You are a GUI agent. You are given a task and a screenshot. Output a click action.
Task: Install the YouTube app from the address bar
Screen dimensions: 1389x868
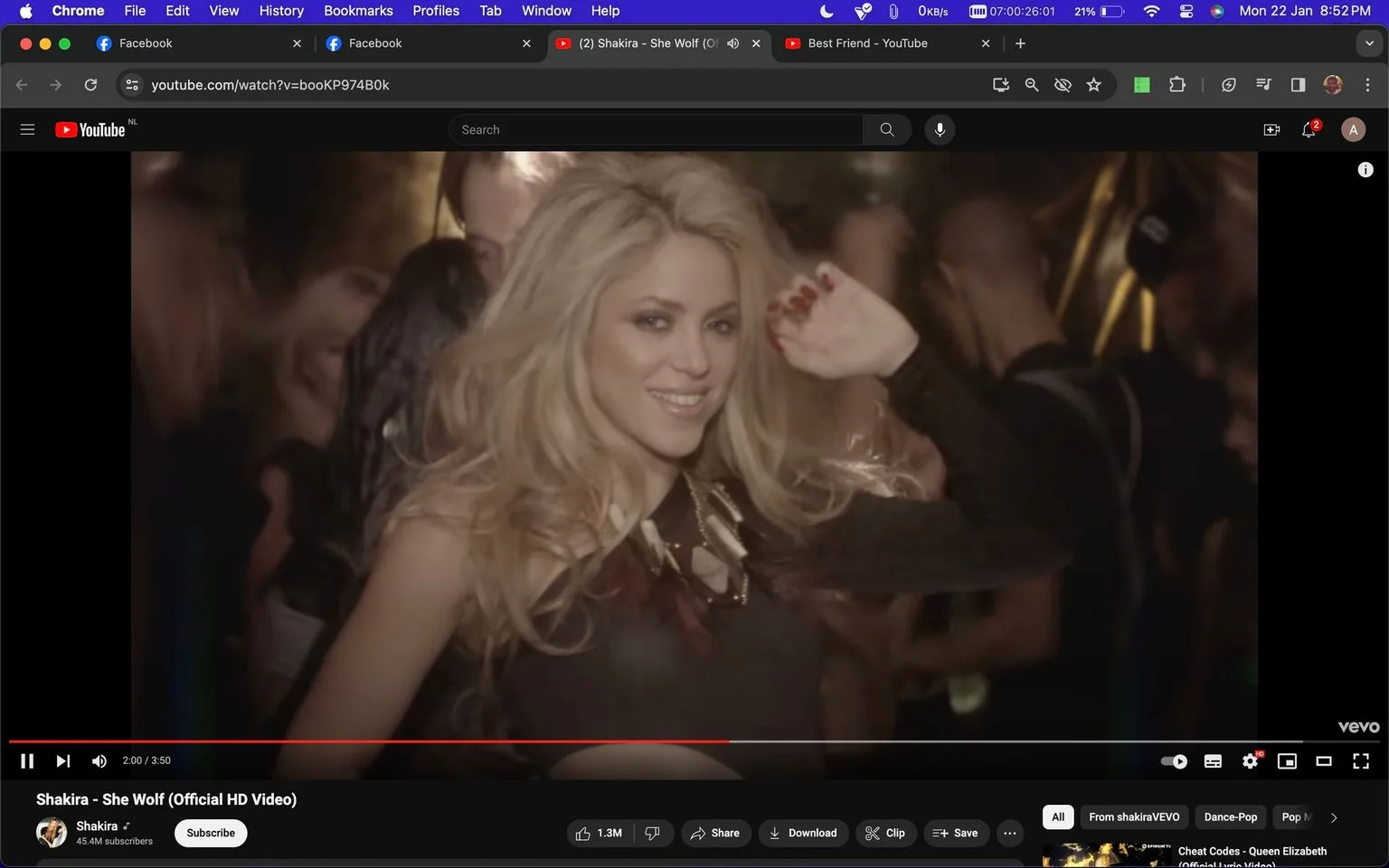point(1001,85)
